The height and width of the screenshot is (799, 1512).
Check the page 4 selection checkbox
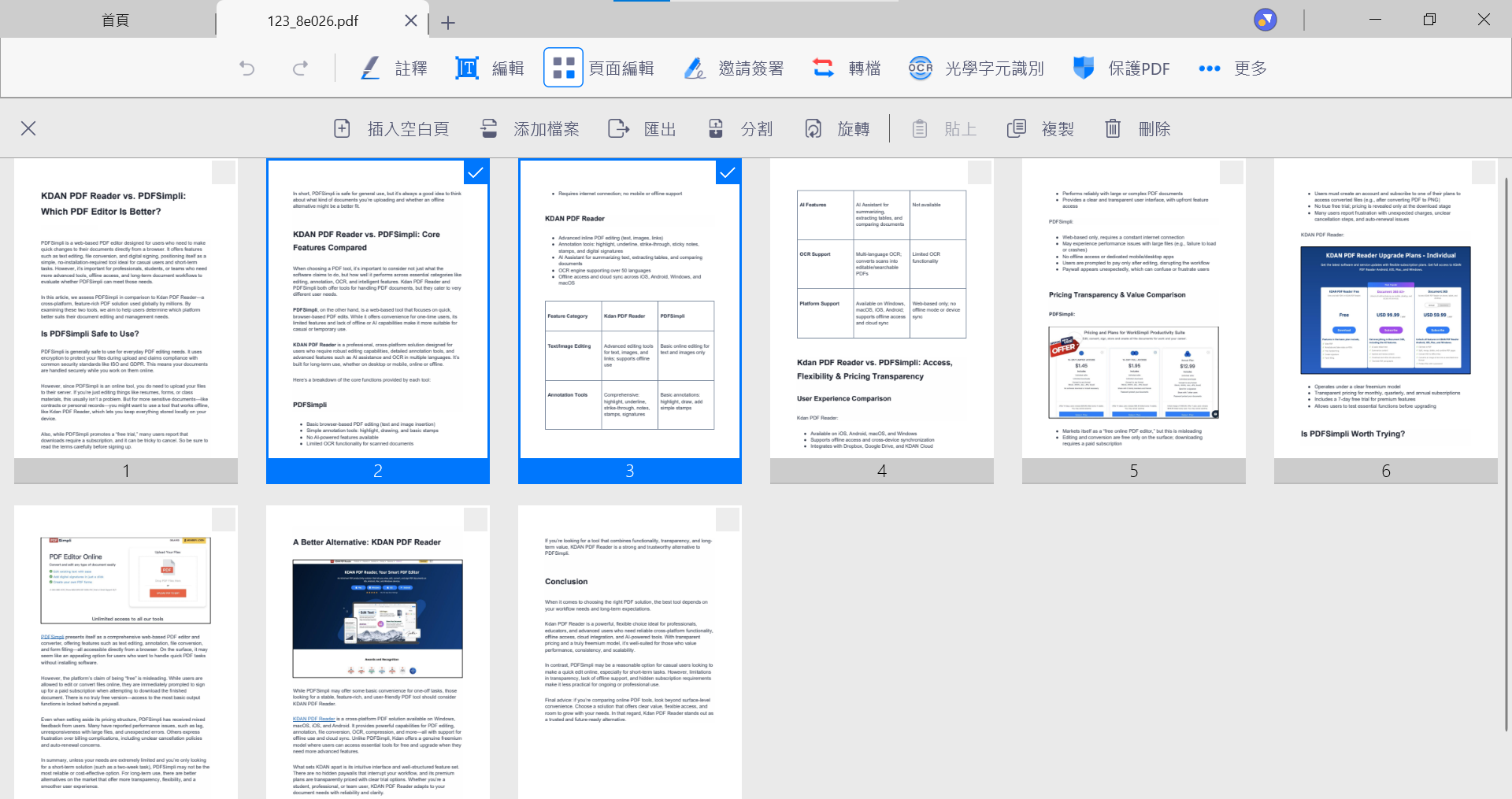980,172
